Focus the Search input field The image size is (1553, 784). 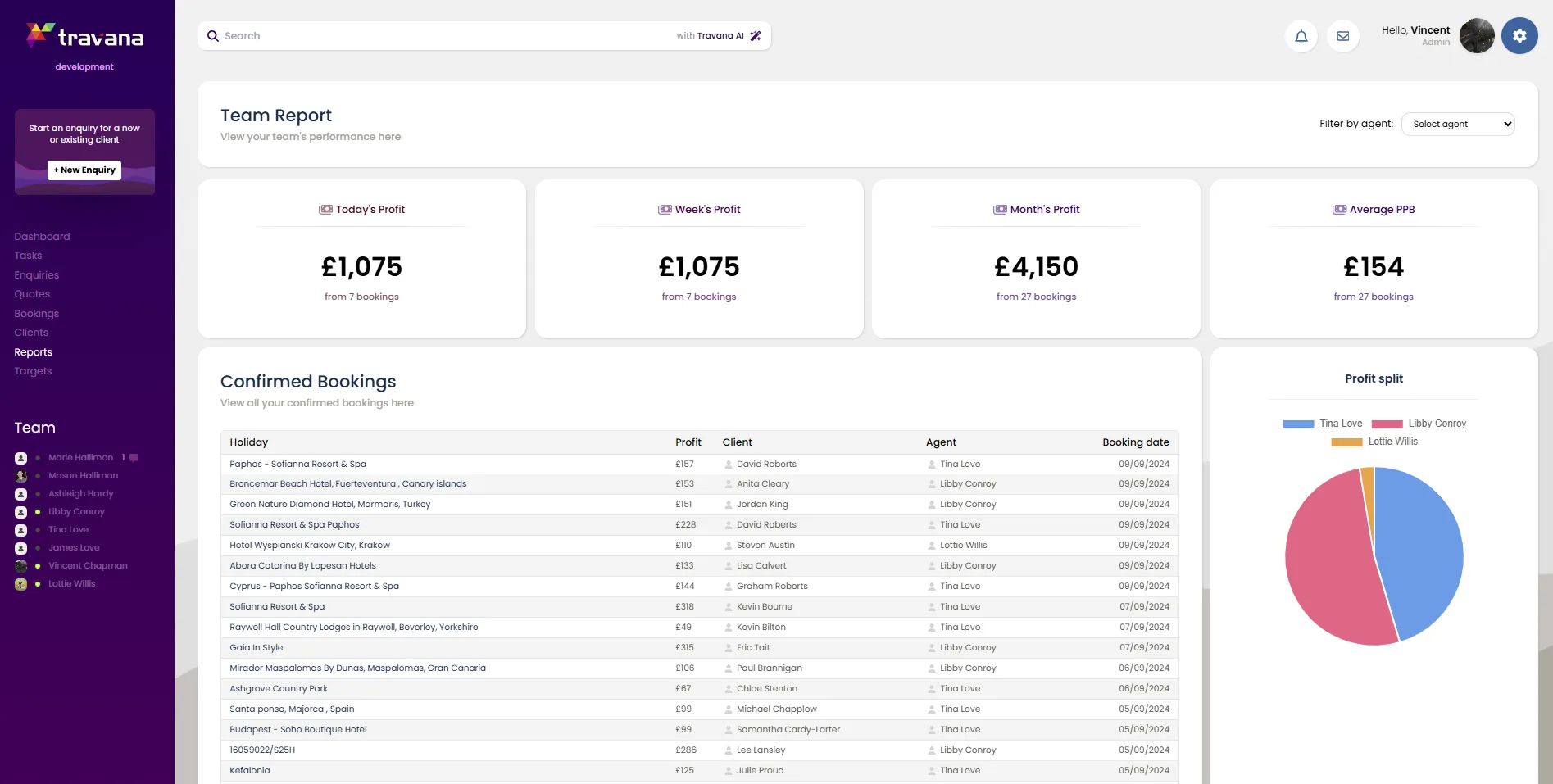click(443, 36)
